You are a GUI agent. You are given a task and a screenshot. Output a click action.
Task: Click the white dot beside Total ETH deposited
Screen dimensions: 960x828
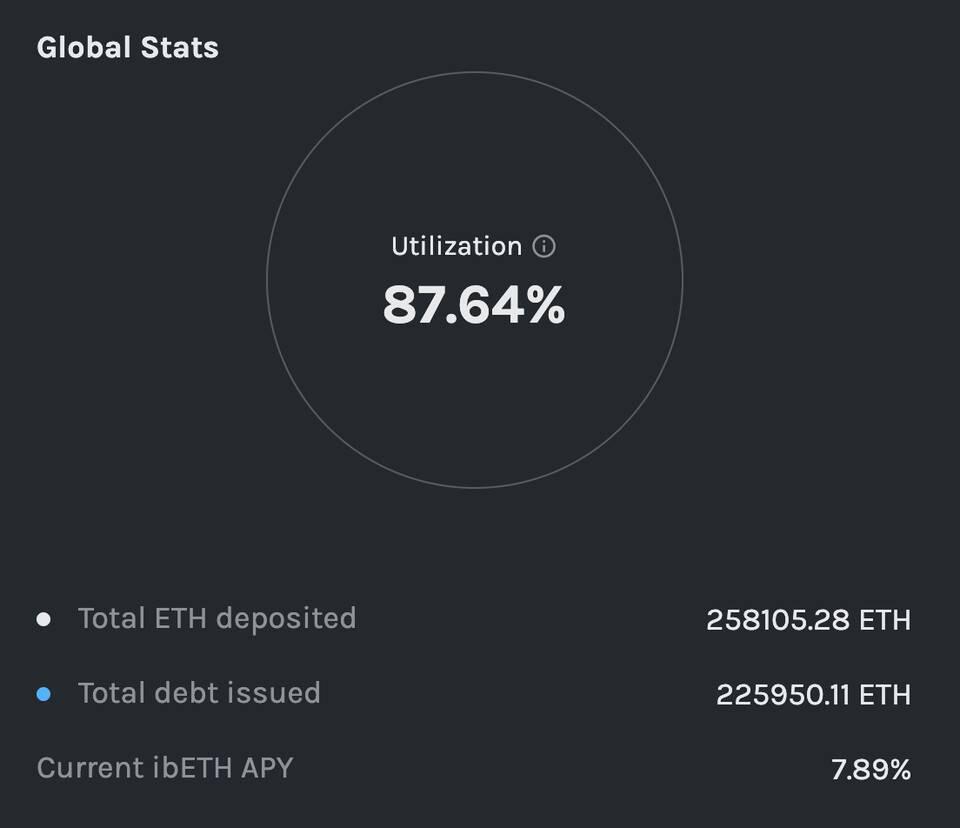coord(43,619)
